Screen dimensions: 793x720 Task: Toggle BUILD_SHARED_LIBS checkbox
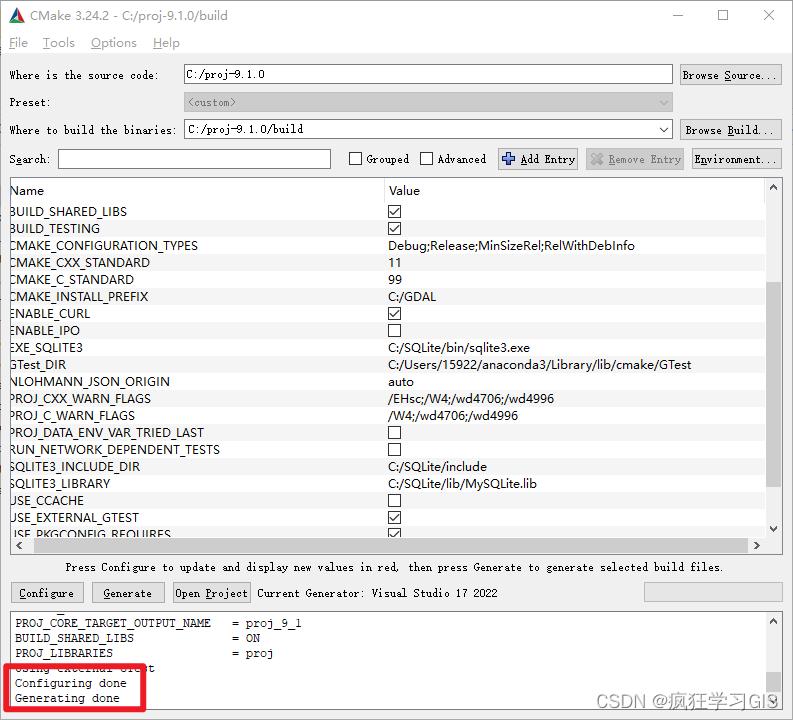pyautogui.click(x=394, y=211)
